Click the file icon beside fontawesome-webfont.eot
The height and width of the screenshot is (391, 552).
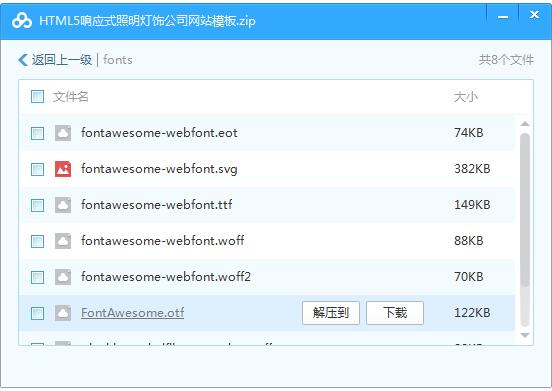tap(63, 133)
